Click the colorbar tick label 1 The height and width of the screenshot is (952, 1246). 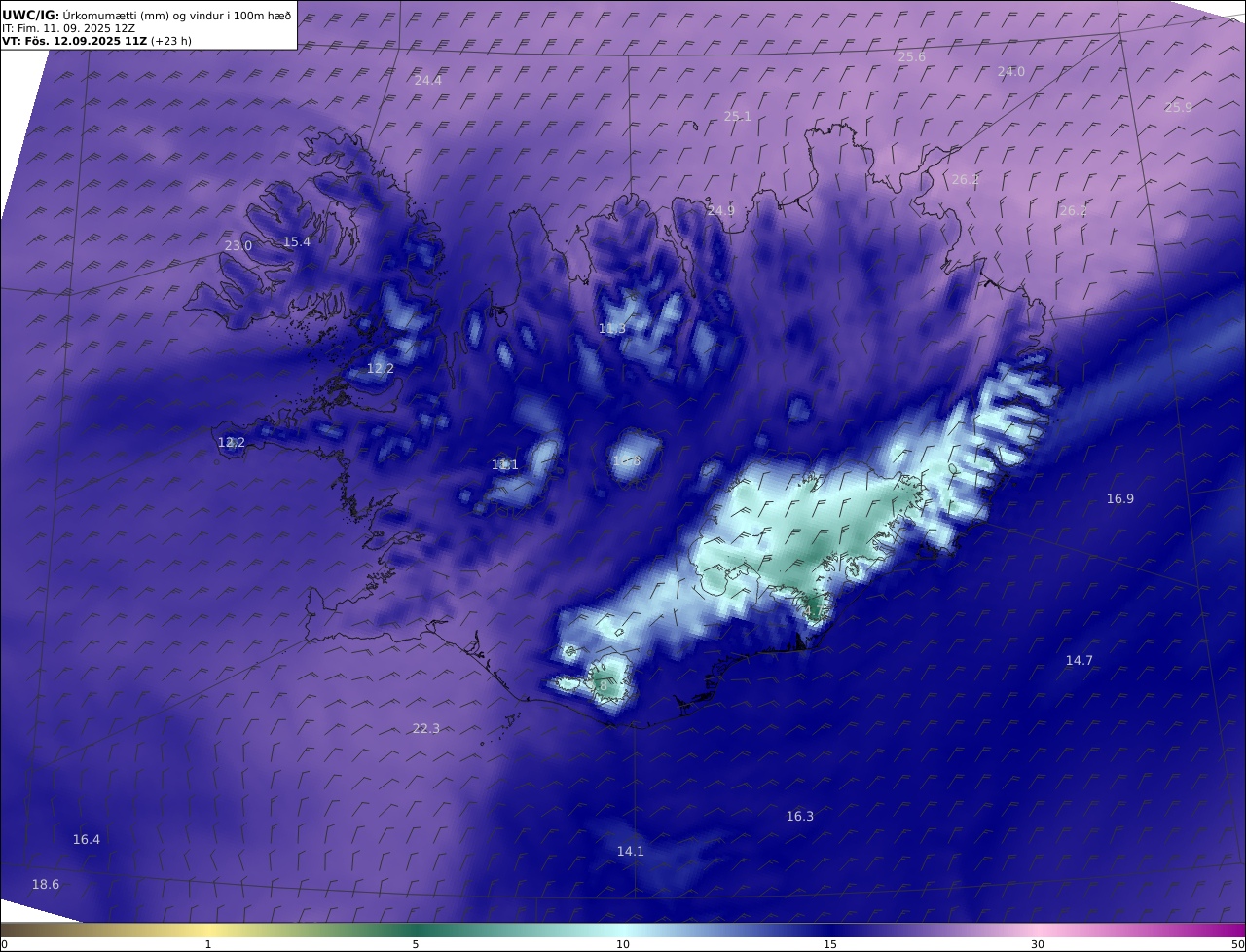tap(208, 944)
